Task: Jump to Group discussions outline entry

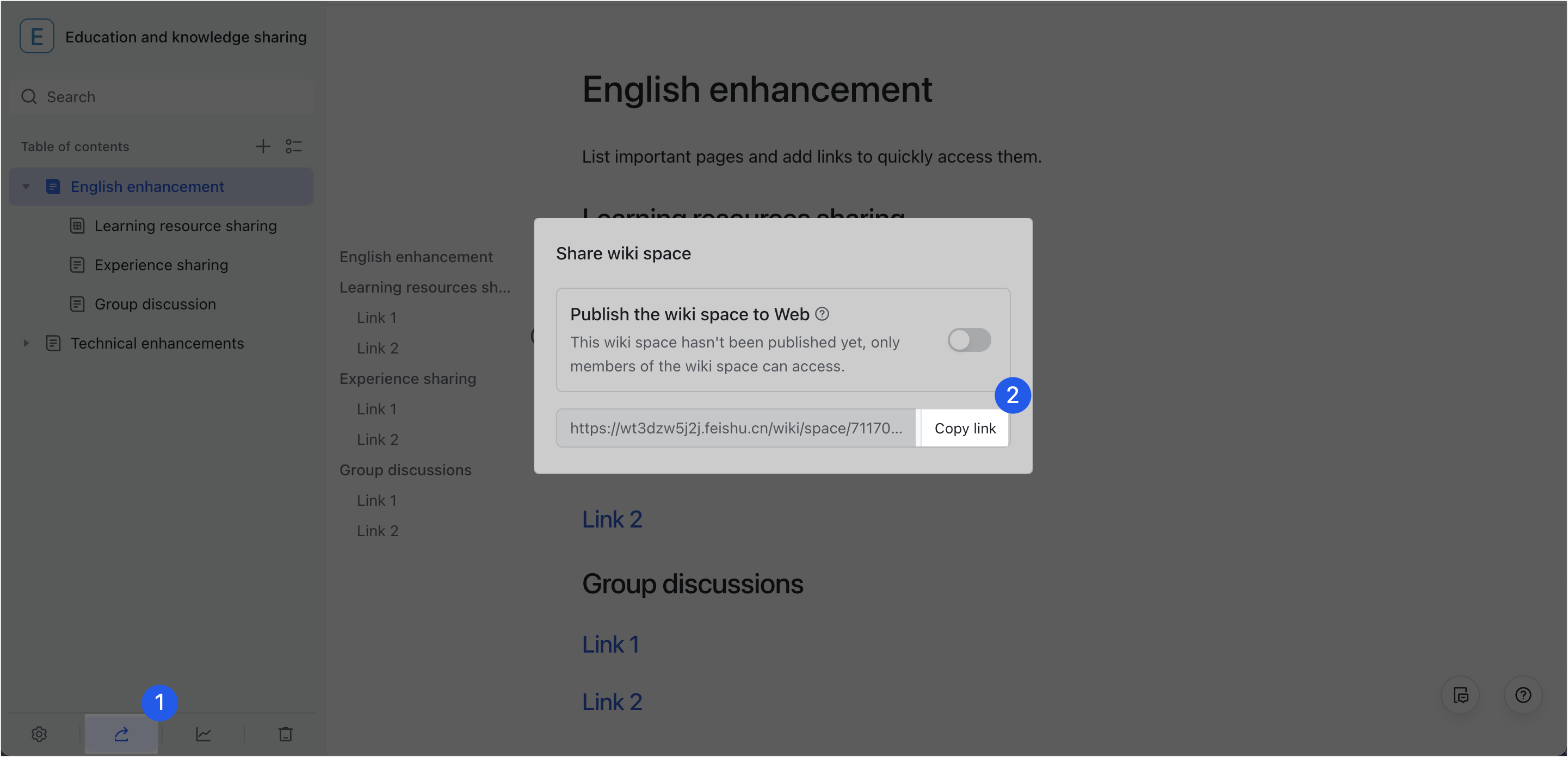Action: pyautogui.click(x=405, y=470)
